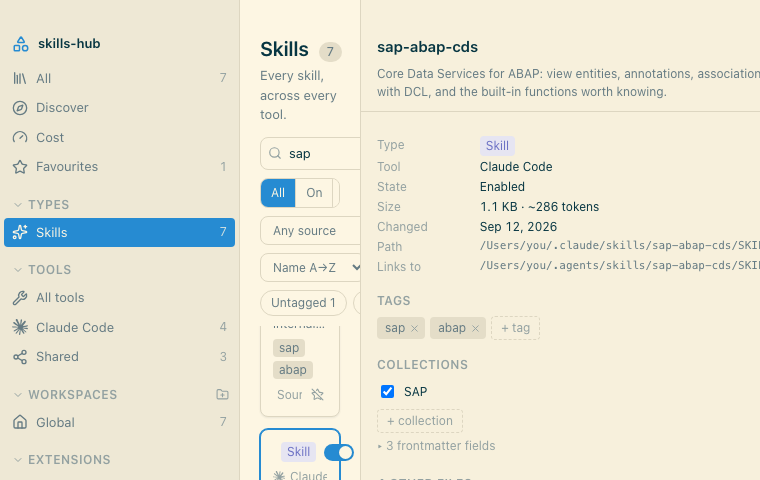Screen dimensions: 760x480
Task: Click the Skill badge on selected card
Action: click(x=299, y=452)
